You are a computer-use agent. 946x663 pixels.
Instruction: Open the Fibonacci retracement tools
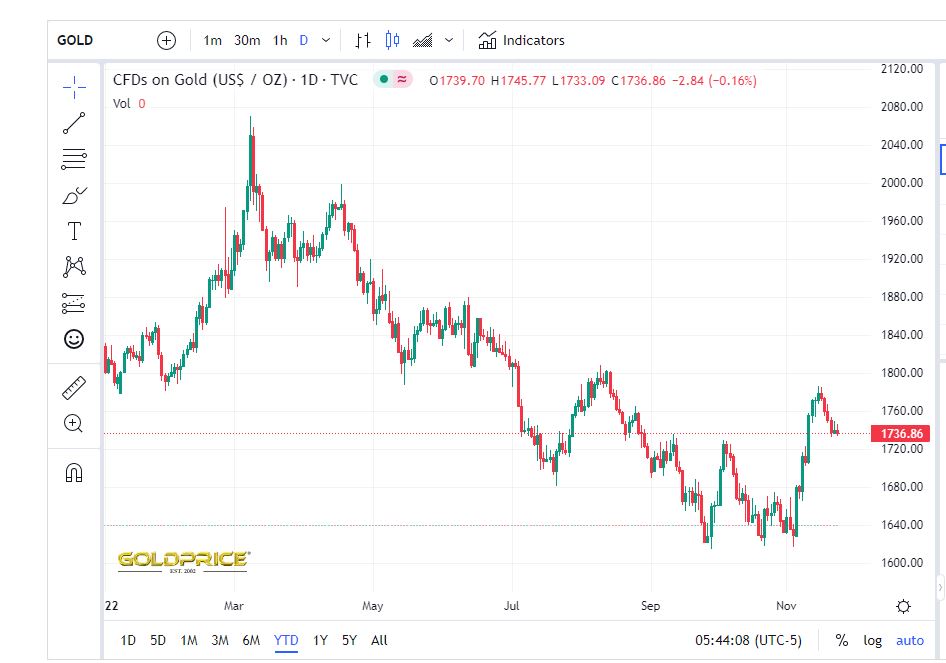point(74,159)
